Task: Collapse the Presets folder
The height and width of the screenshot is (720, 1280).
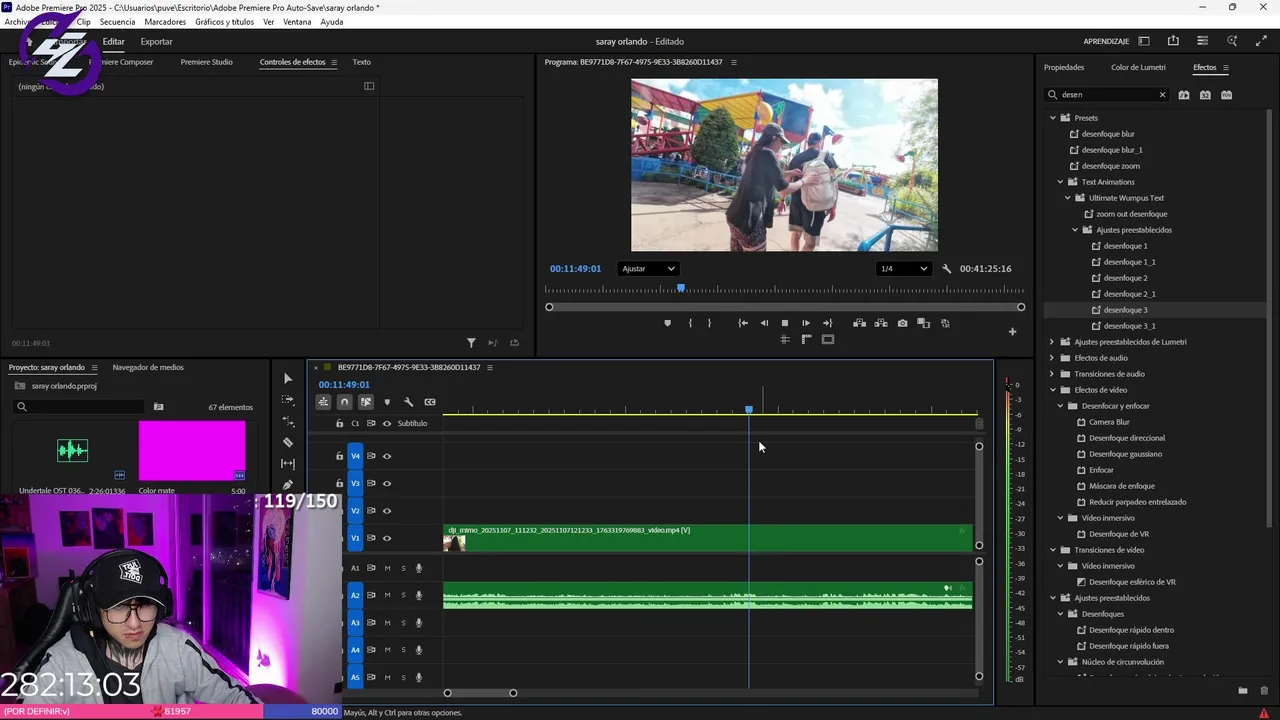Action: (x=1052, y=118)
